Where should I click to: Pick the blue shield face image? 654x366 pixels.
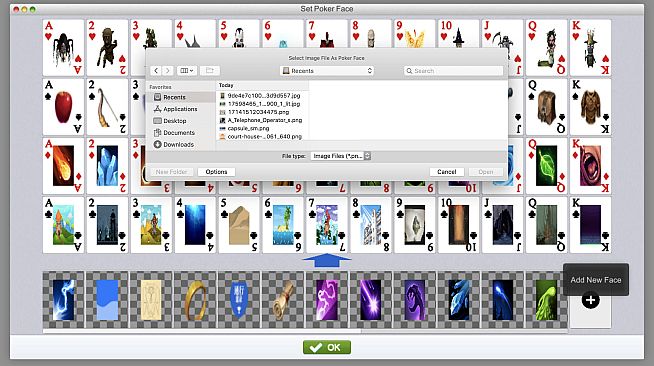pyautogui.click(x=239, y=300)
